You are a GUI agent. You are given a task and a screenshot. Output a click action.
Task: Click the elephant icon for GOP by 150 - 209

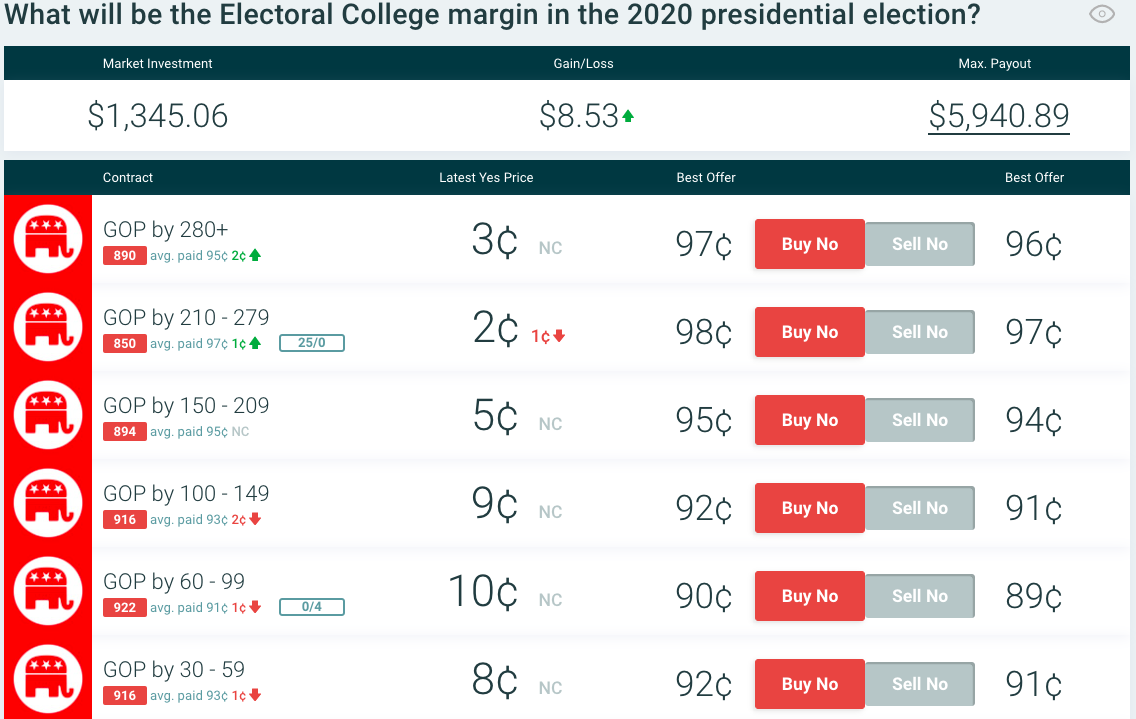tap(47, 415)
